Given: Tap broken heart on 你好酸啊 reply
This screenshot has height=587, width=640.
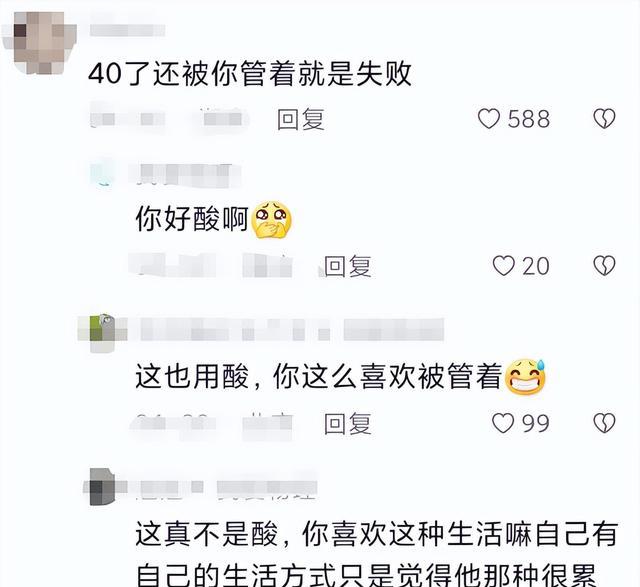Looking at the screenshot, I should [x=604, y=265].
